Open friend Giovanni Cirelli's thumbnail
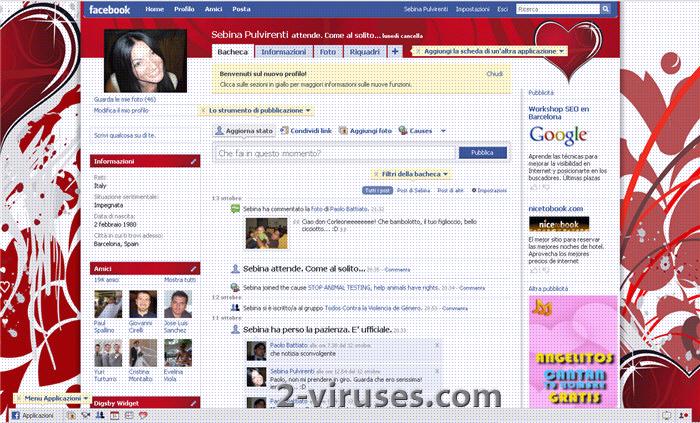Viewport: 700px width, 423px height. (143, 304)
